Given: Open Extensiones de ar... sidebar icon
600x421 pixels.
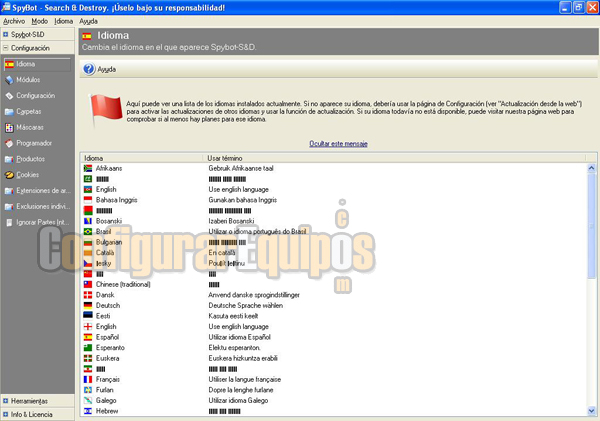Looking at the screenshot, I should [9, 191].
